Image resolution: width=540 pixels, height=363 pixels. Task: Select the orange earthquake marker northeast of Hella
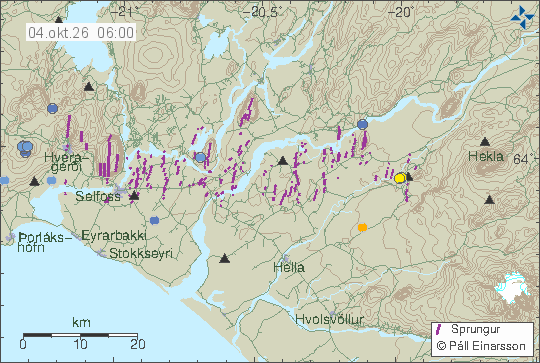point(362,227)
